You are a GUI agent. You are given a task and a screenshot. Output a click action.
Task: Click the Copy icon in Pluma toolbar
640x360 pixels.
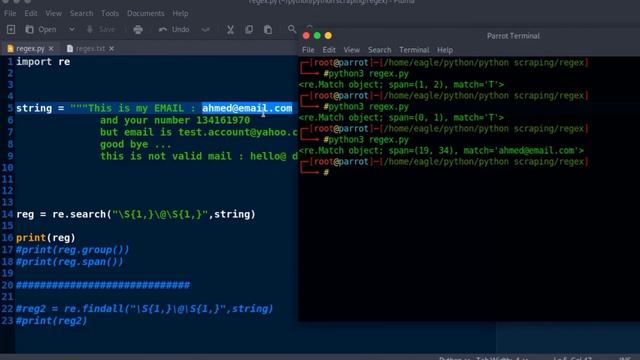(x=249, y=29)
